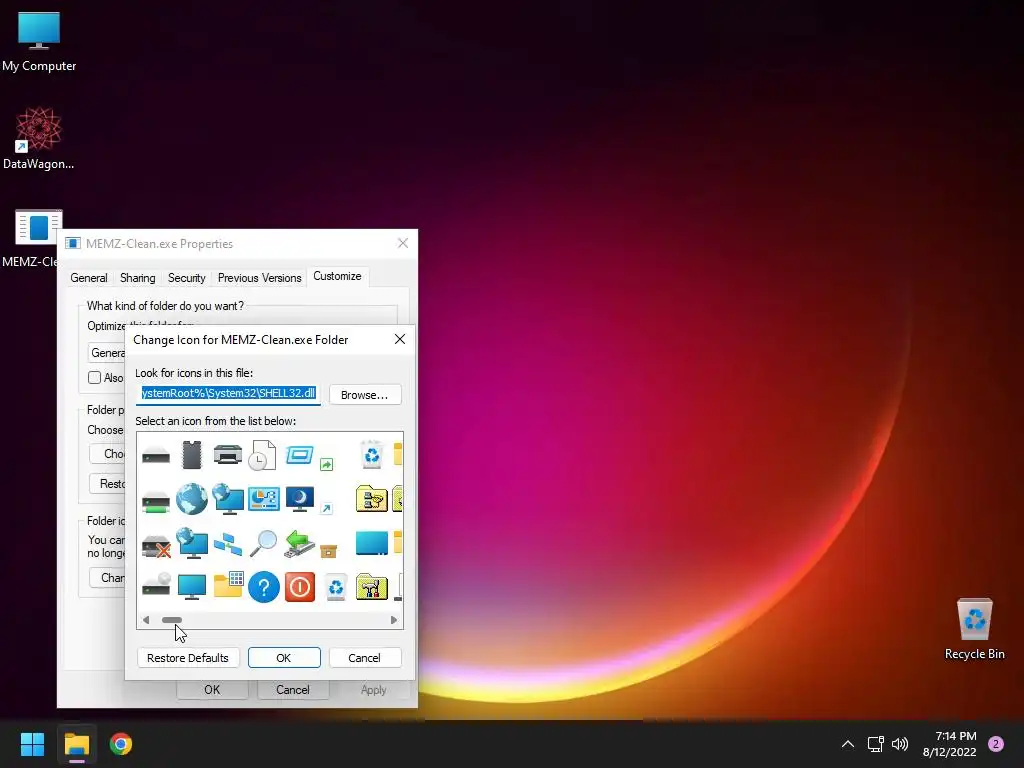Select the full recycle bin icon
Screen dimensions: 1024x768
pos(372,455)
